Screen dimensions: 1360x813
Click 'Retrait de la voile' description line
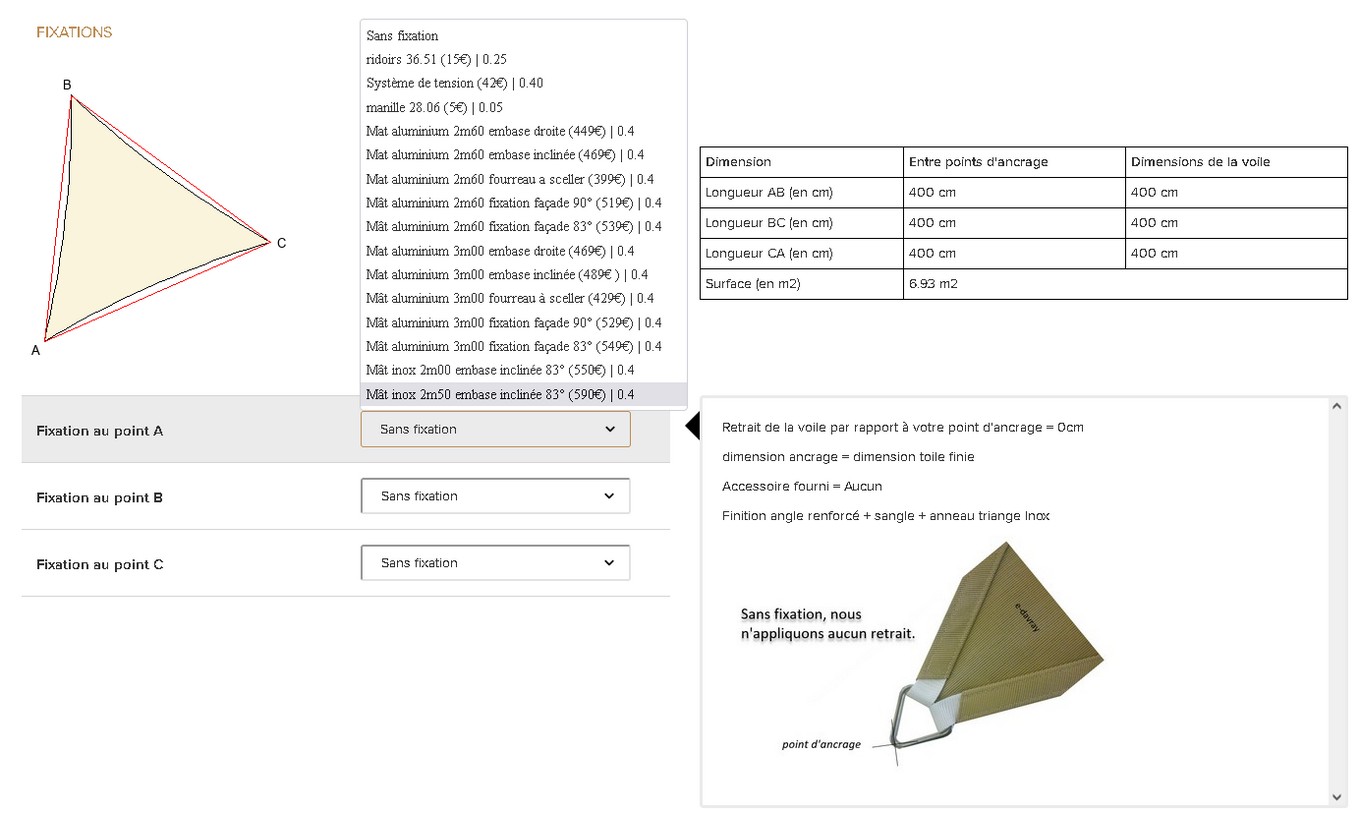click(902, 428)
